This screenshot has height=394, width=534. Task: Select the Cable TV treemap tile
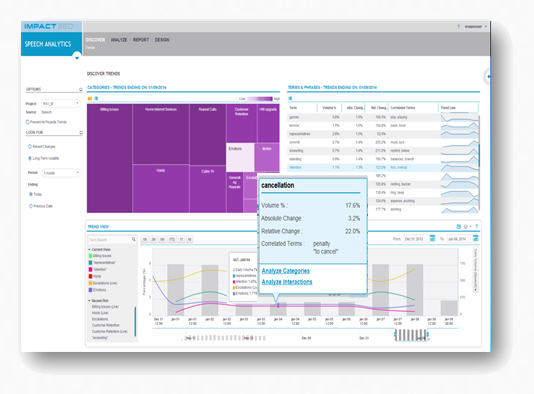[207, 189]
